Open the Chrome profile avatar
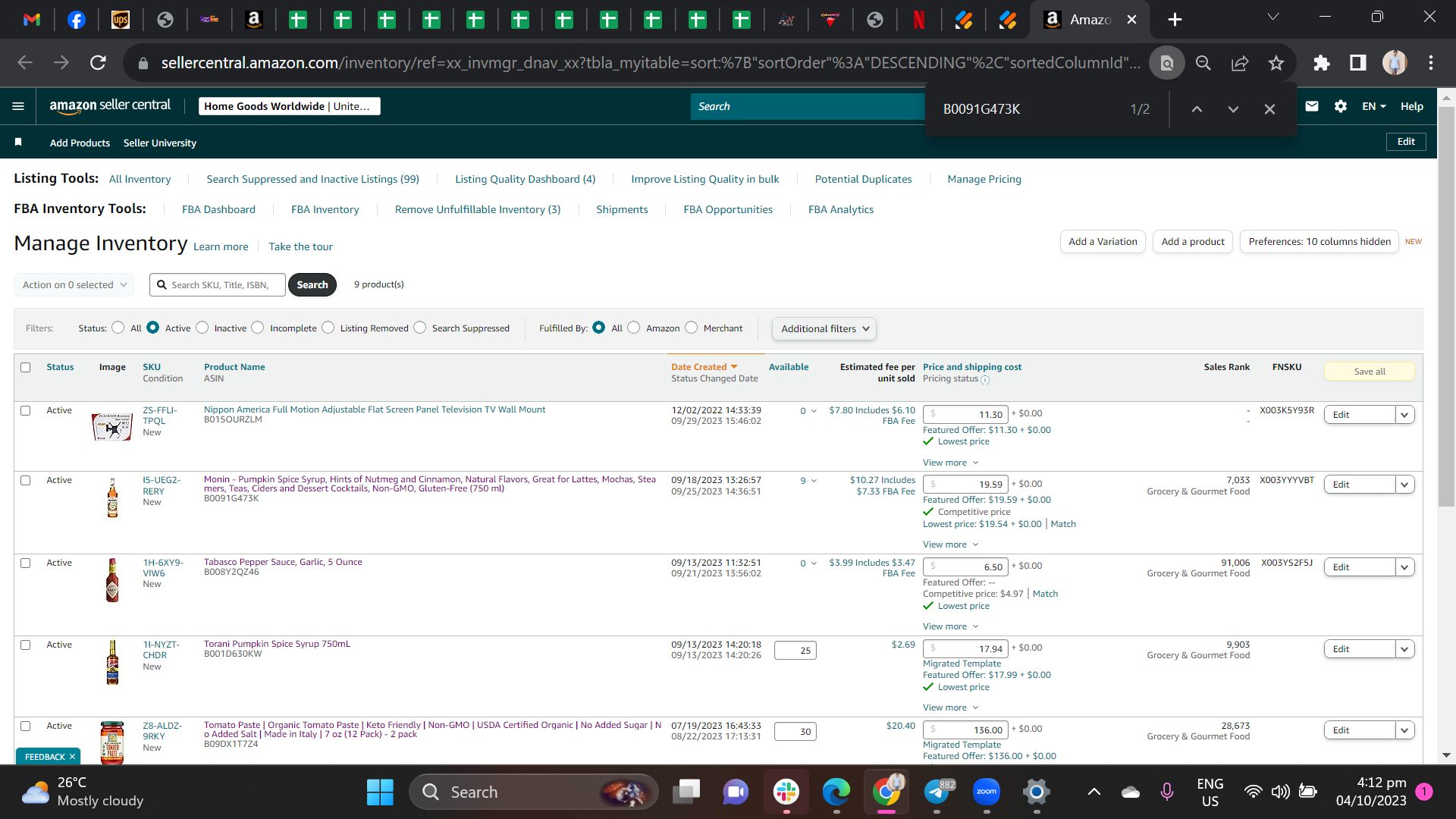Image resolution: width=1456 pixels, height=819 pixels. (x=1395, y=63)
